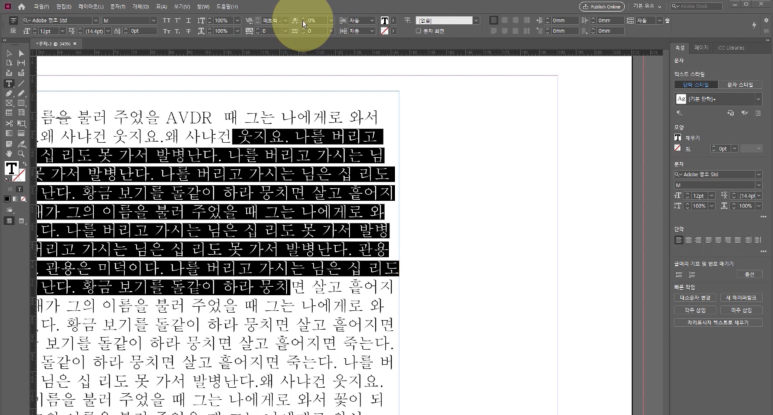Open the (14.4pt) leading dropdown in control bar

tap(108, 31)
